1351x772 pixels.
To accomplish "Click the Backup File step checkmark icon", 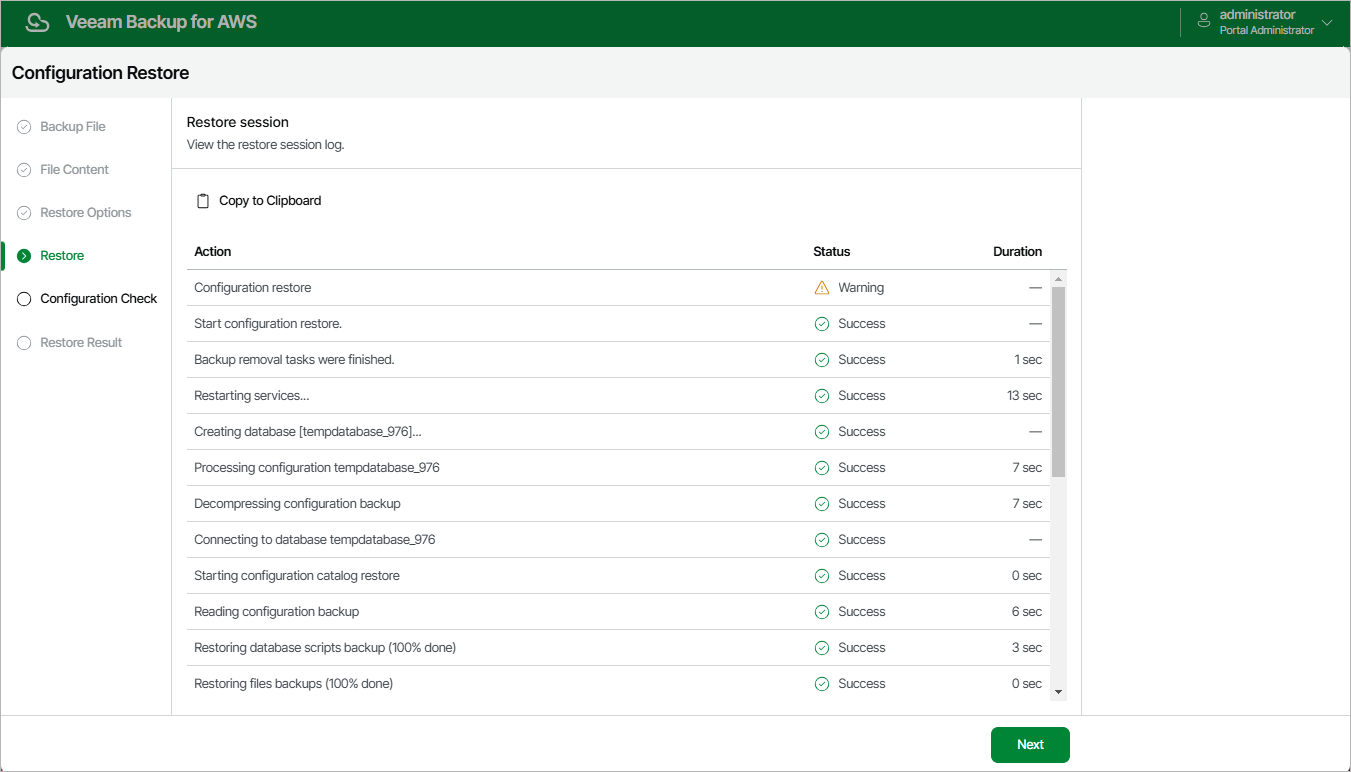I will point(24,127).
